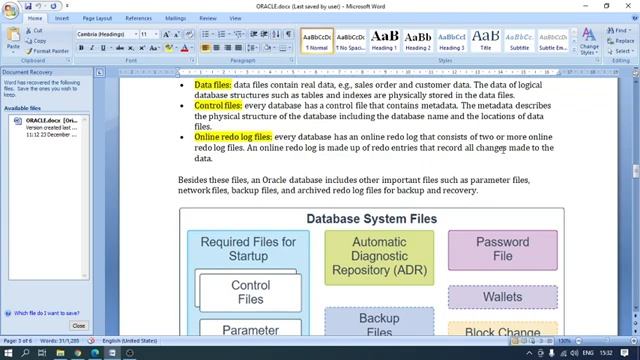This screenshot has width=640, height=360.
Task: Decrease the paragraph indent
Action: (253, 34)
